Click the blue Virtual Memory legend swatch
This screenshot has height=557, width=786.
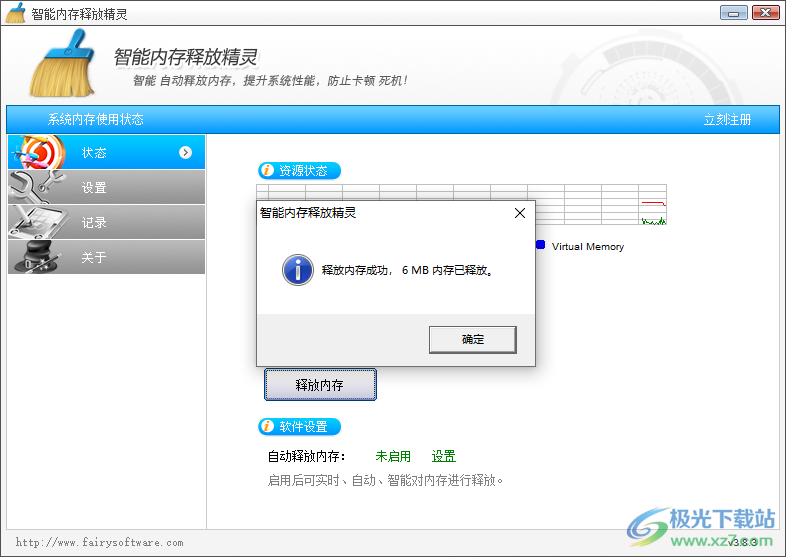point(540,245)
